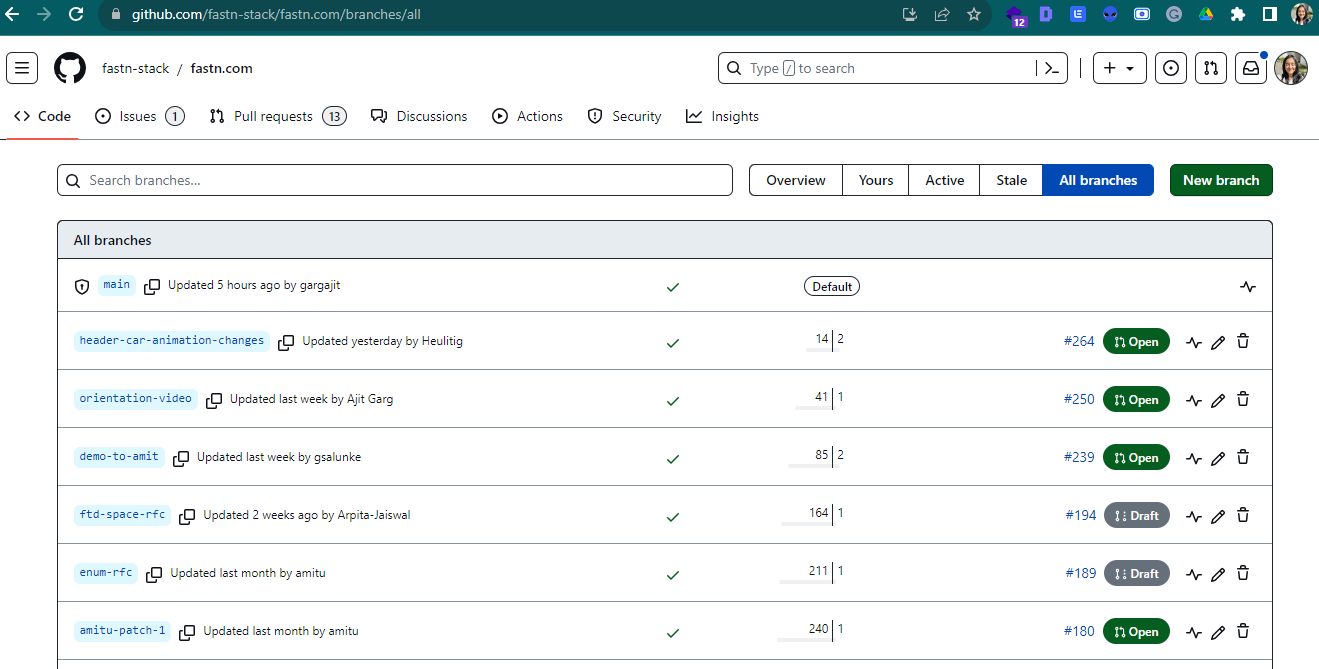
Task: Open the hamburger navigation menu
Action: 22,68
